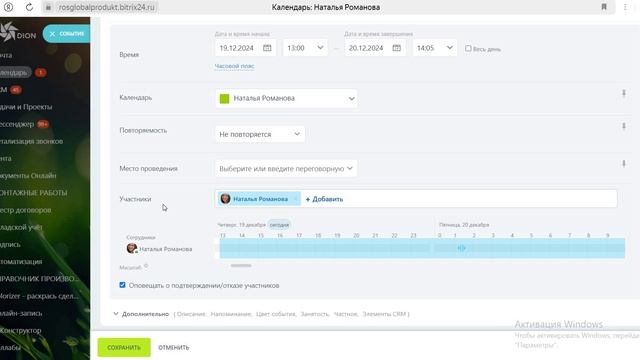This screenshot has height=360, width=640.
Task: Toggle the Весь день checkbox
Action: click(468, 48)
